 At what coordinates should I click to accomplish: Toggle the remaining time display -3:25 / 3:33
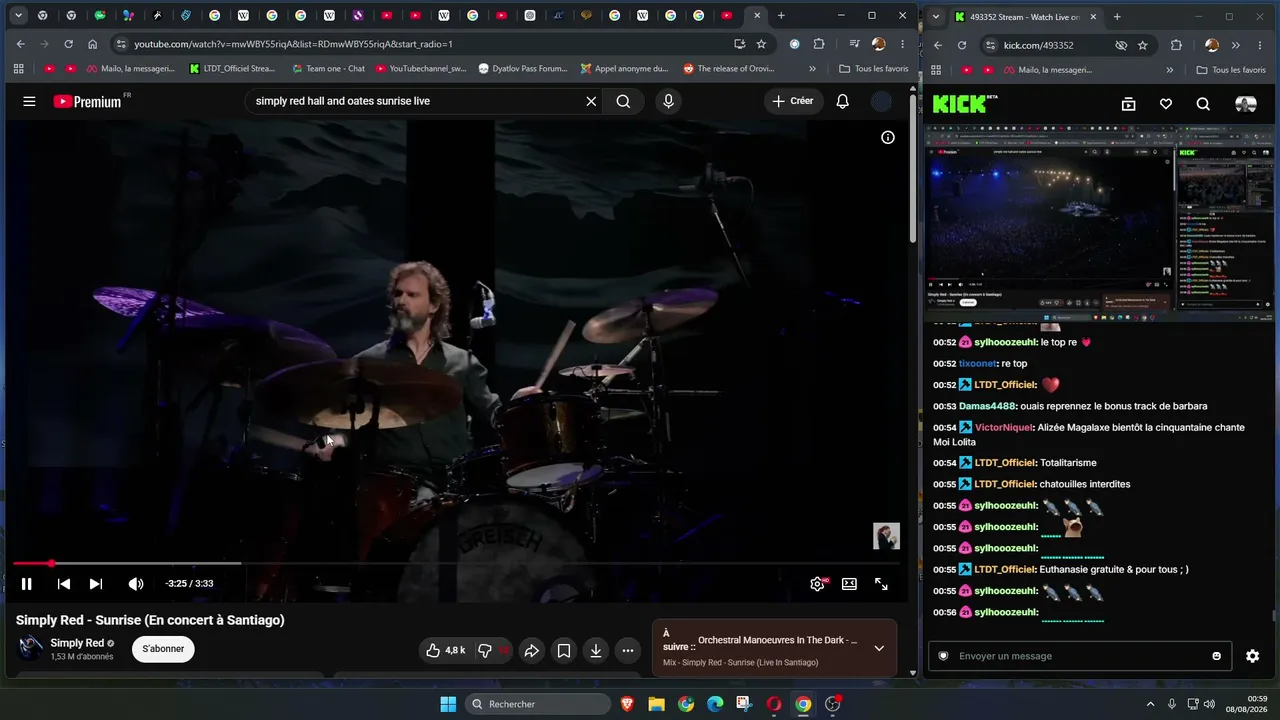(189, 584)
